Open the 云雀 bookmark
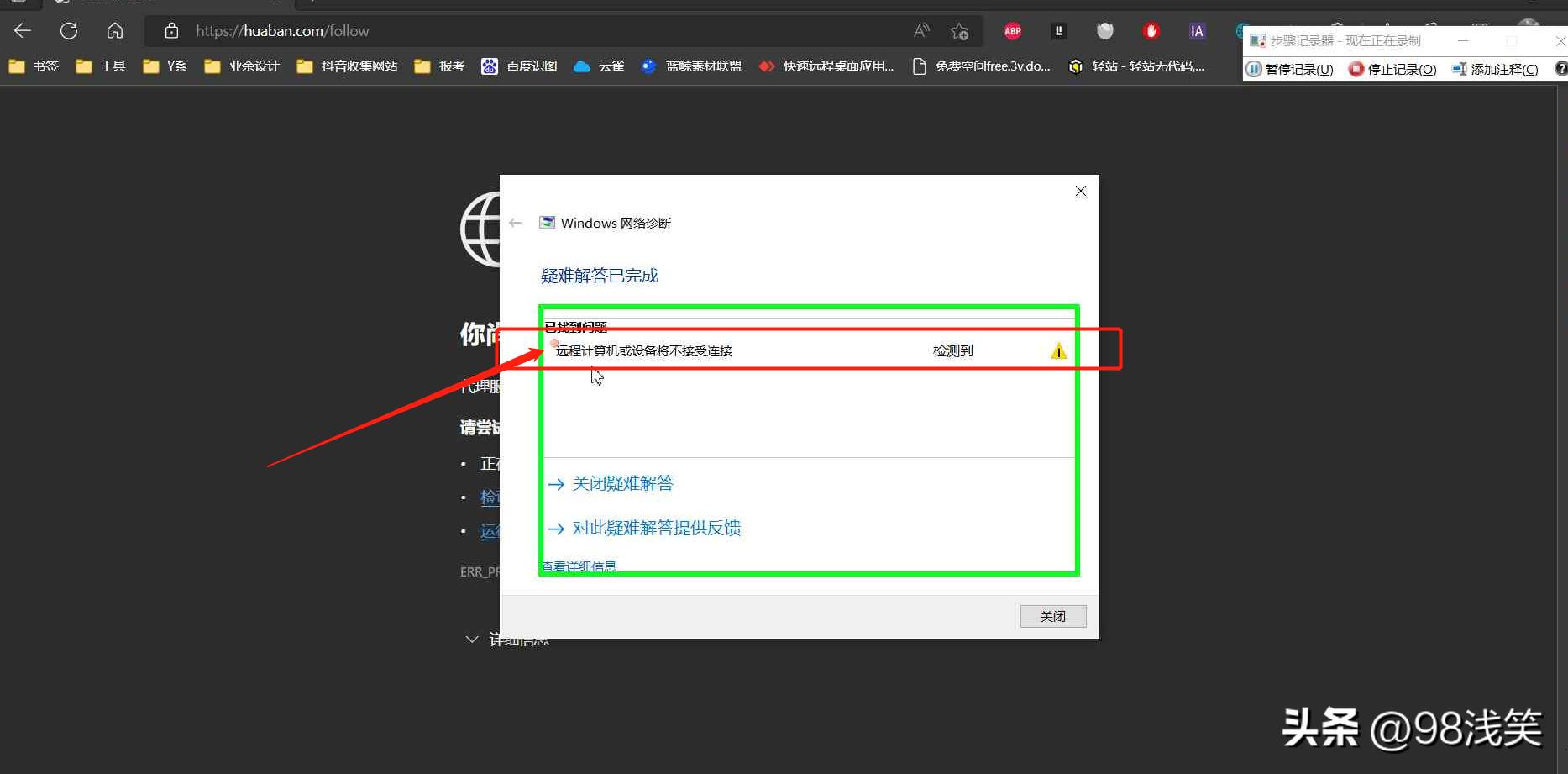 599,66
